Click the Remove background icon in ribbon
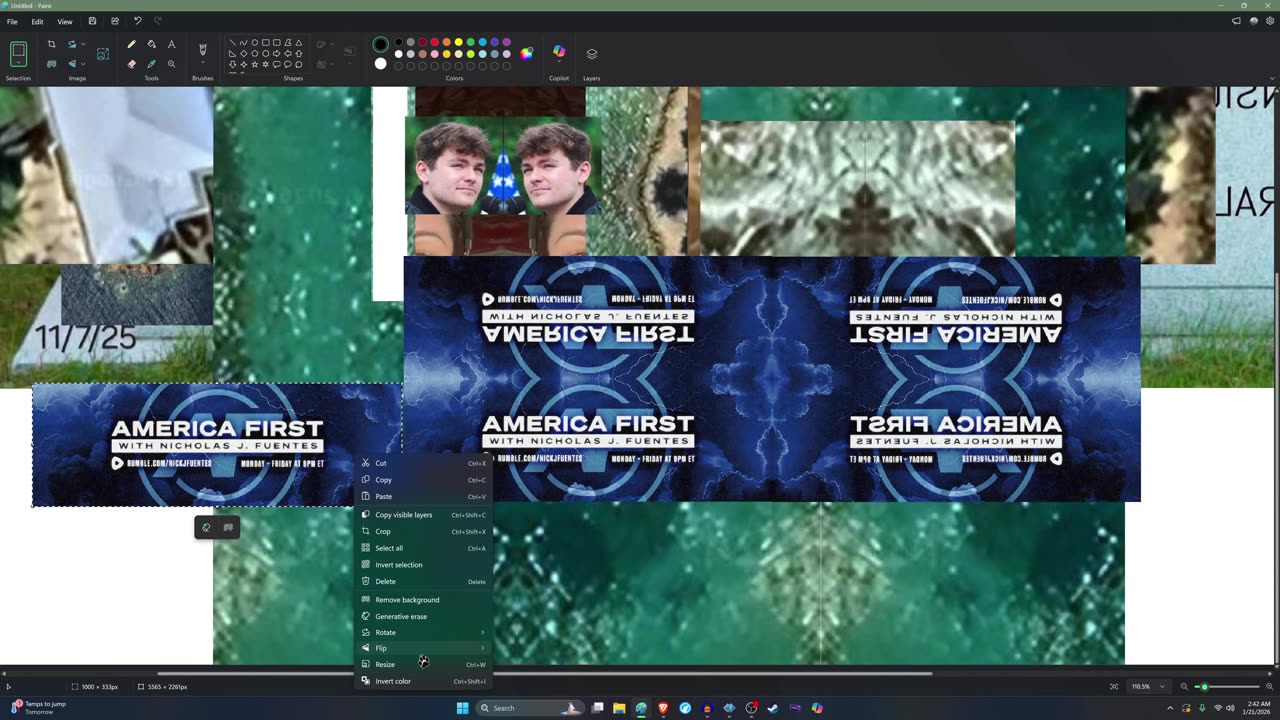Screen dimensions: 1280x720 pos(51,64)
